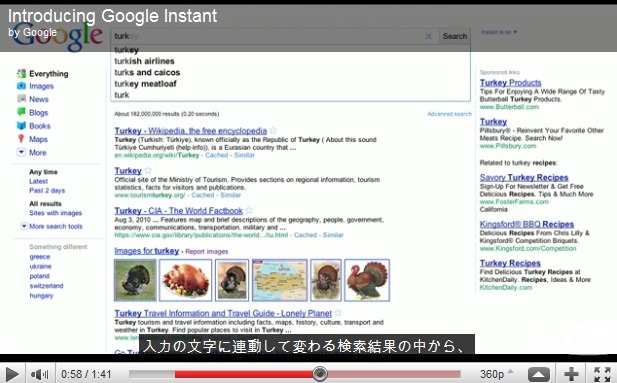Open the 'Instant is on' dropdown
Viewport: 617px width, 383px height.
499,32
